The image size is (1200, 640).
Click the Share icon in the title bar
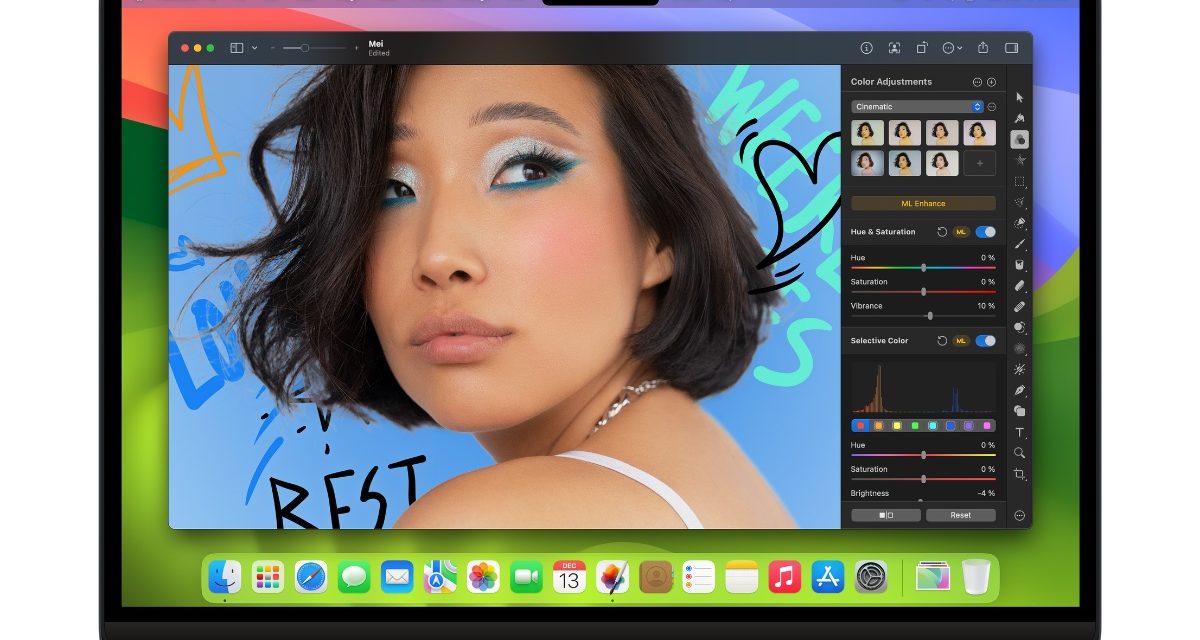pyautogui.click(x=983, y=47)
